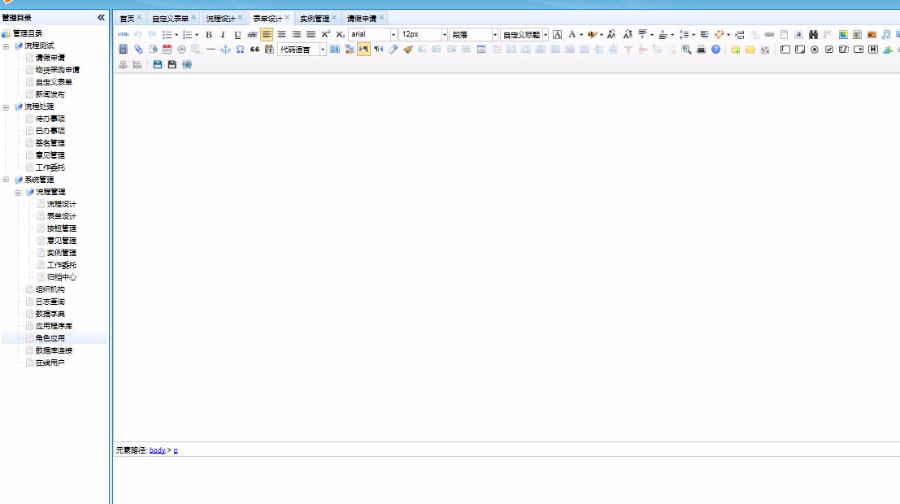
Task: Open help via the blue question mark icon
Action: click(x=716, y=49)
